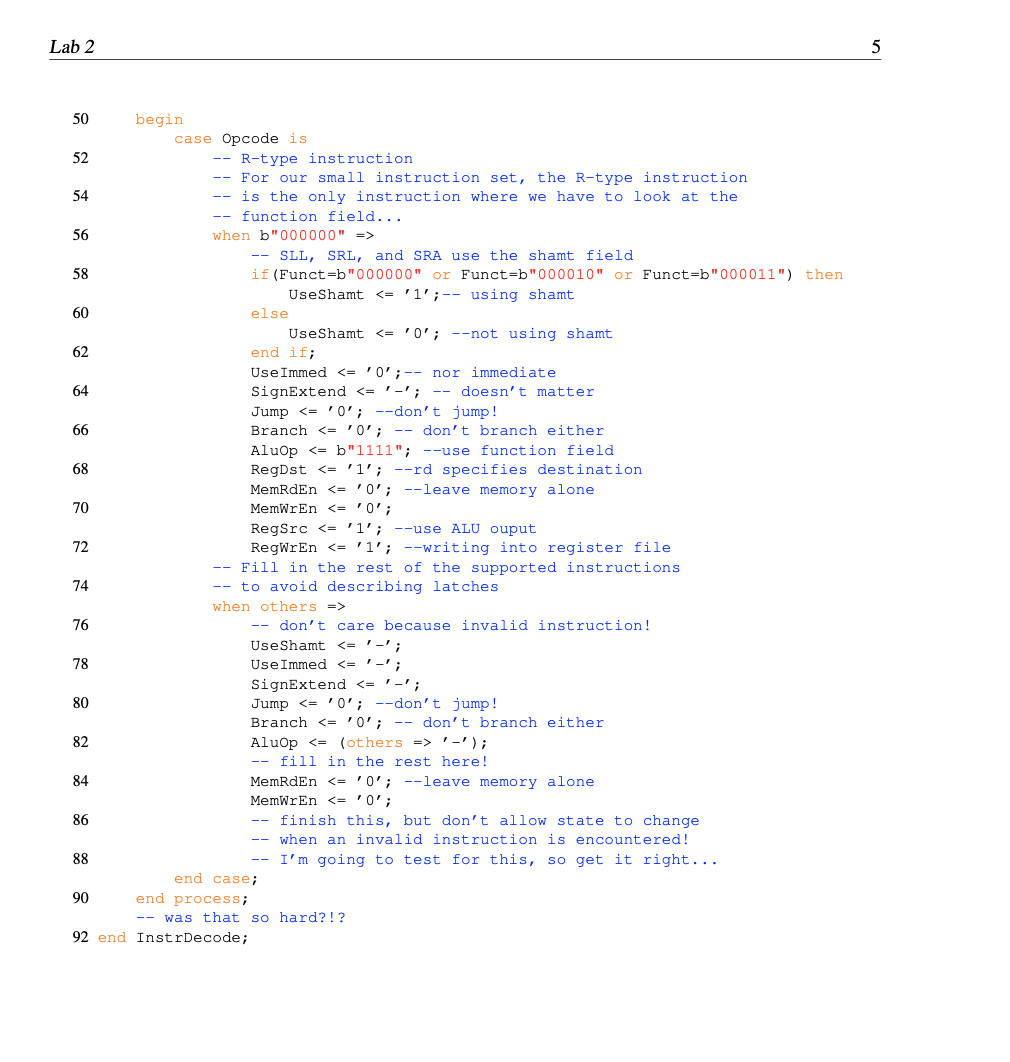Select the begin keyword
The height and width of the screenshot is (1062, 1010).
(158, 119)
